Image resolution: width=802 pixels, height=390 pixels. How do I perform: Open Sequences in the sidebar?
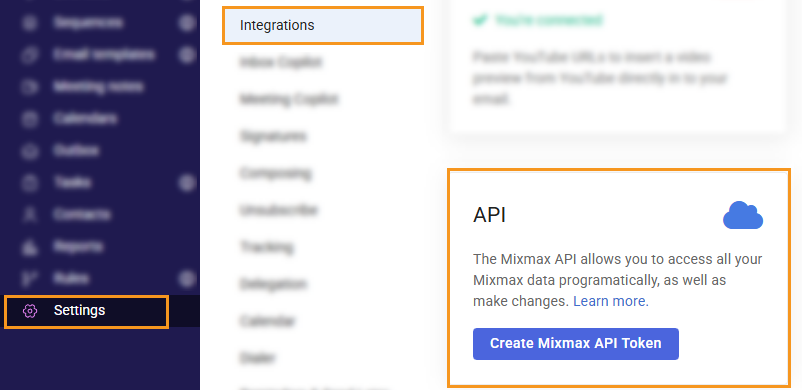coord(87,23)
